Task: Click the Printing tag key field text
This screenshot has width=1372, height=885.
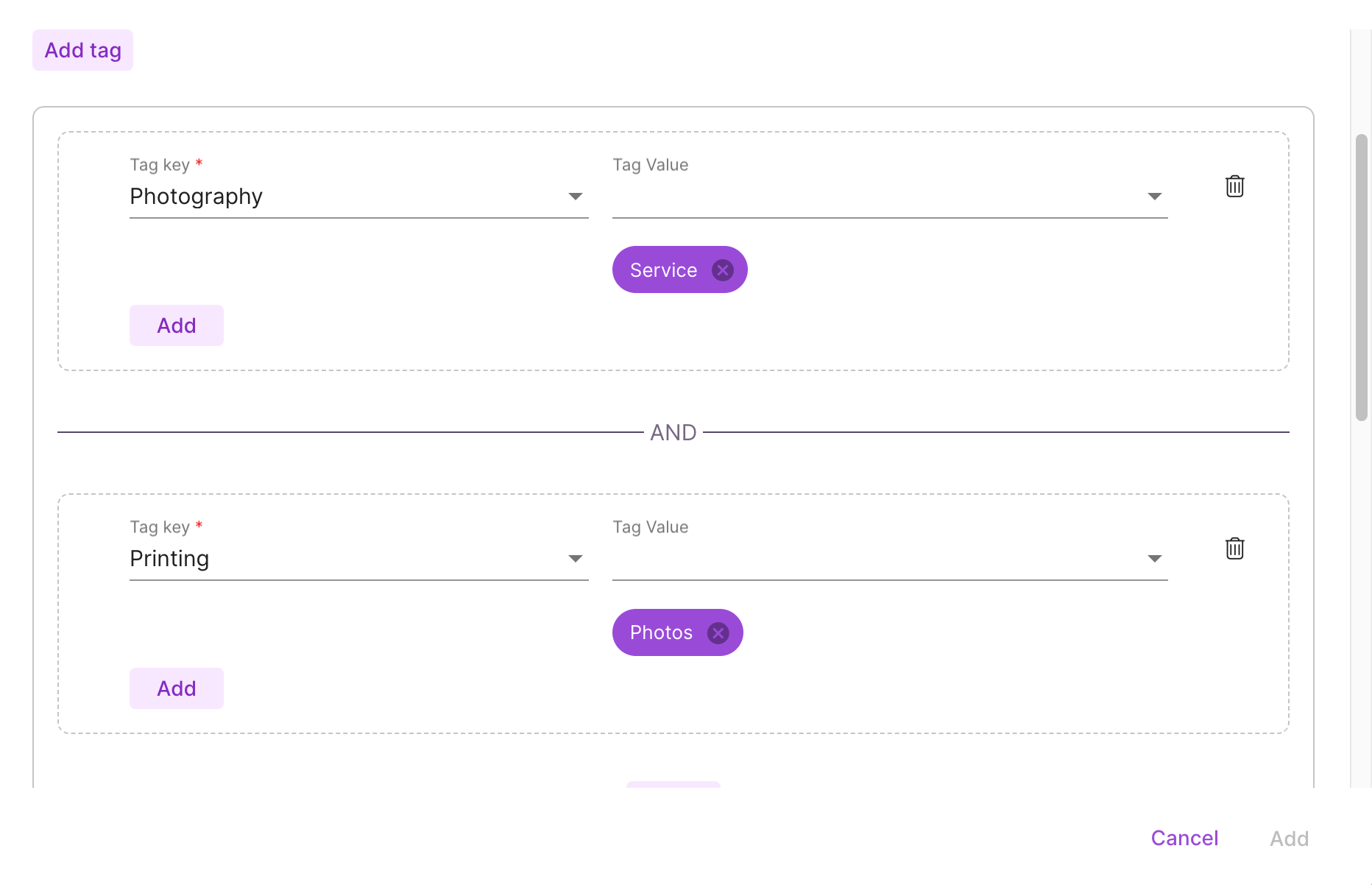Action: click(169, 559)
